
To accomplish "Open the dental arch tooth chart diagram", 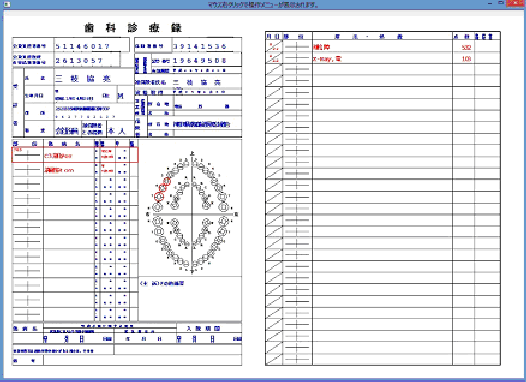I will [192, 213].
